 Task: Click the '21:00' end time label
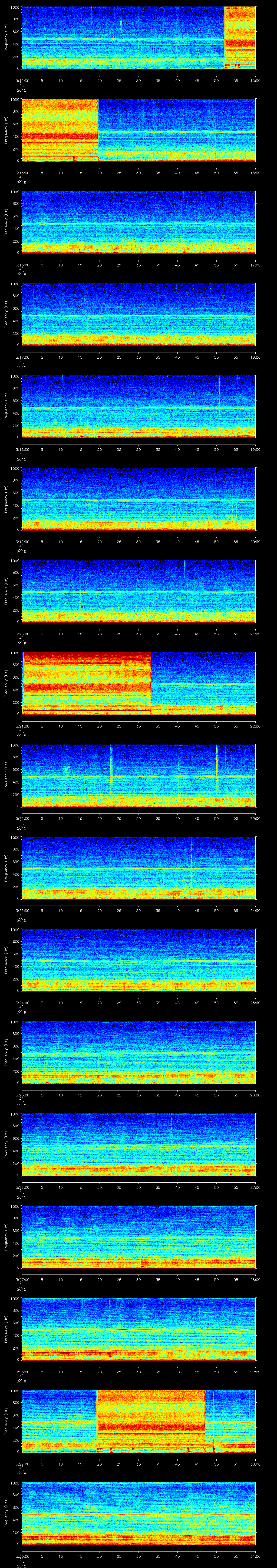(x=255, y=634)
